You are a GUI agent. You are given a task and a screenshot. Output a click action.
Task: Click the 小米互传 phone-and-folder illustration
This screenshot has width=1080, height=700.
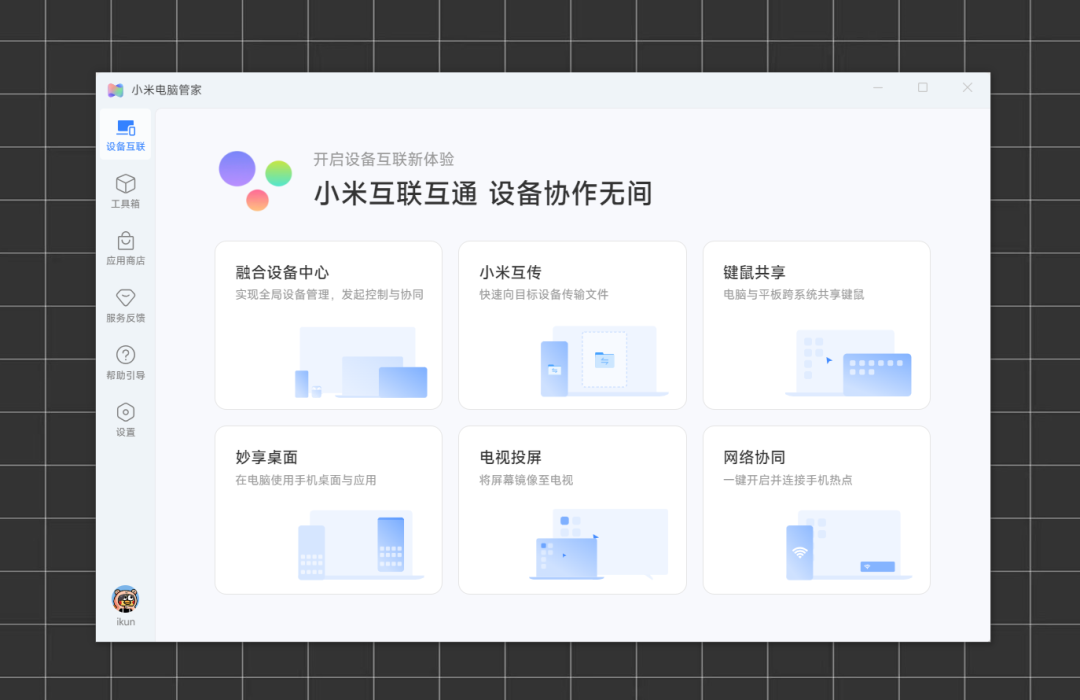[x=604, y=361]
